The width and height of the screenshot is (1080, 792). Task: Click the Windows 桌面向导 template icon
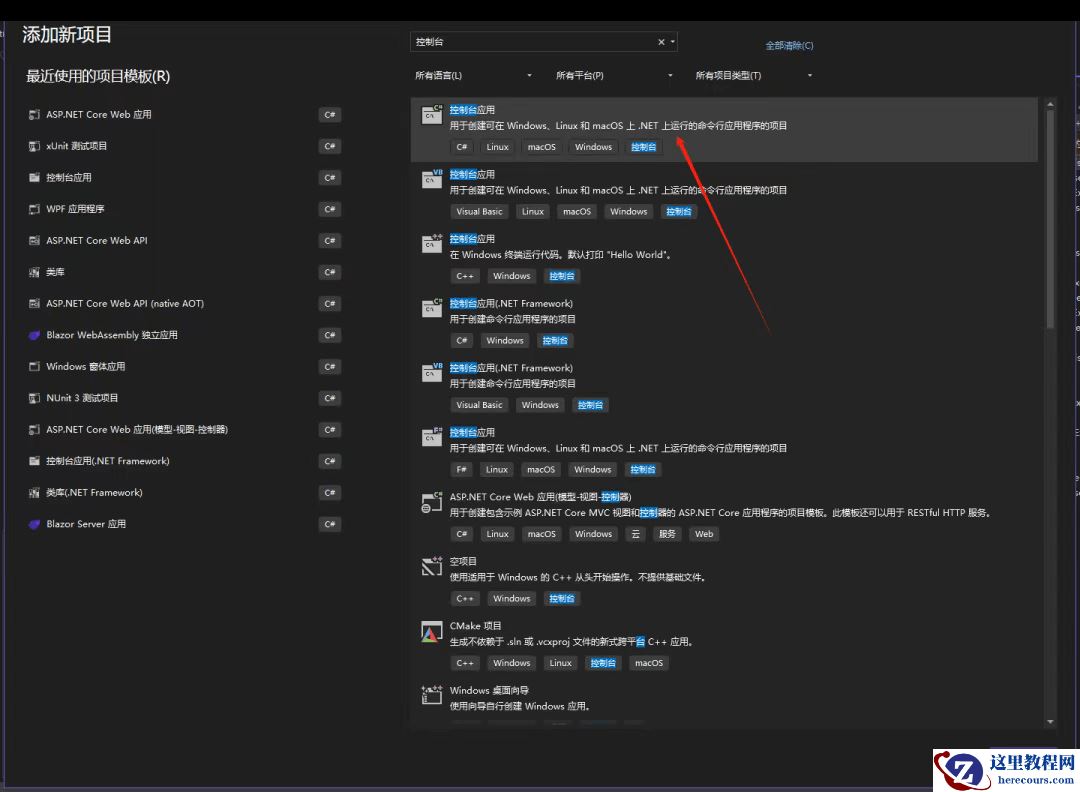[432, 693]
